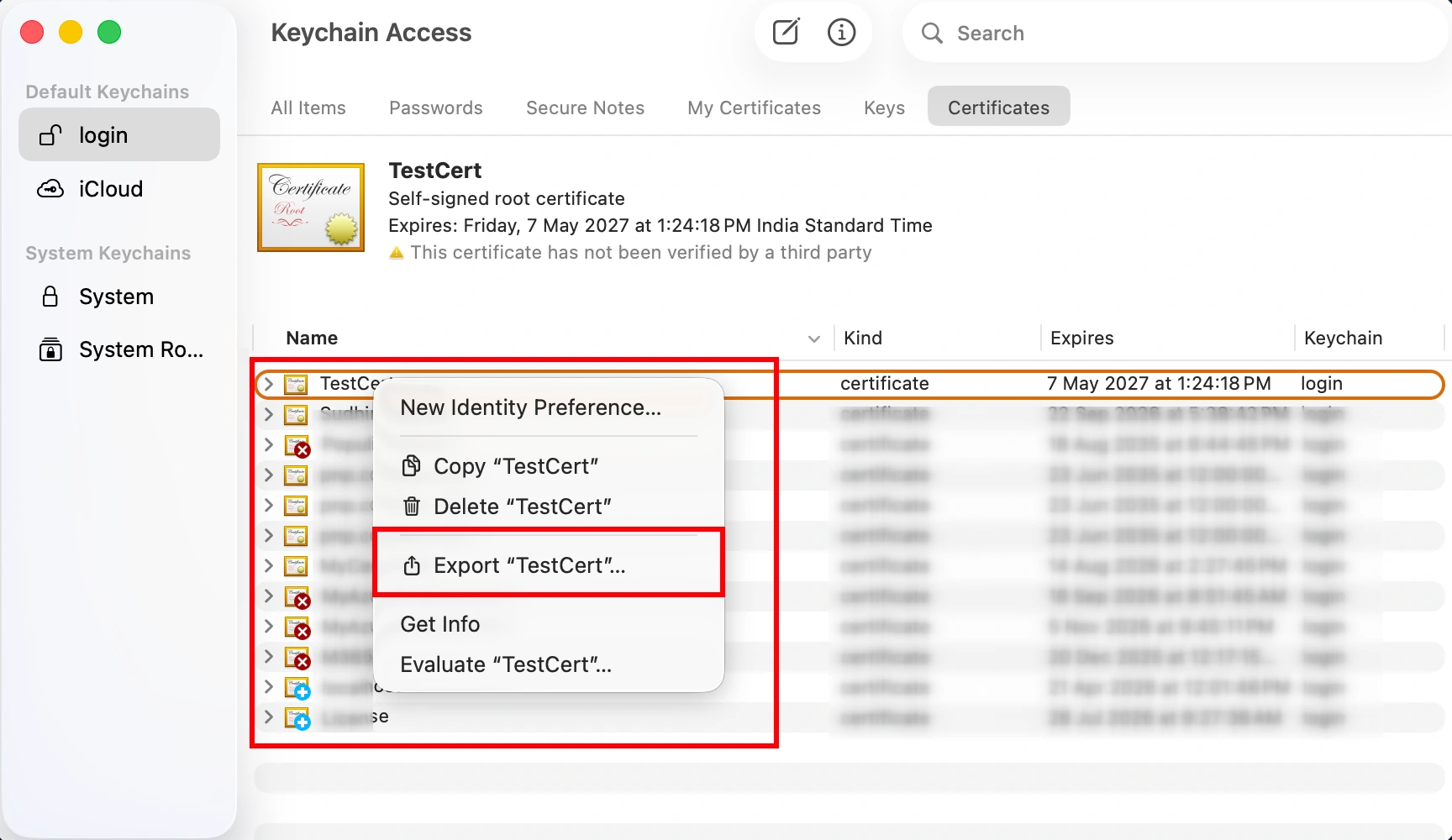This screenshot has width=1452, height=840.
Task: Select the System Roots keychain icon
Action: pos(50,349)
